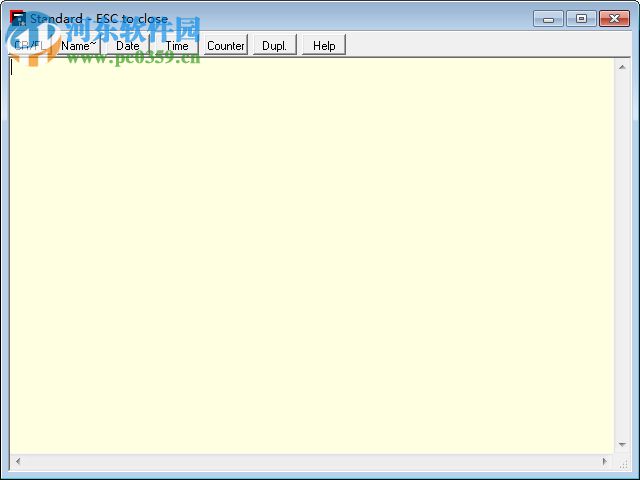The image size is (640, 480).
Task: Minimize the Standard window
Action: click(x=548, y=19)
